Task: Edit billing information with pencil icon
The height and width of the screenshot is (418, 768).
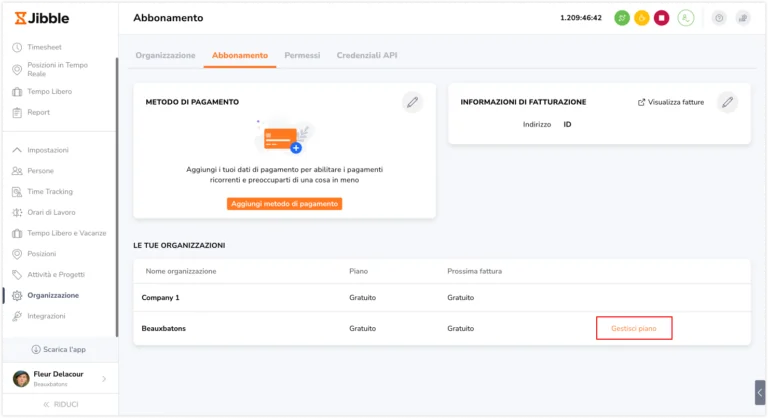Action: (x=727, y=102)
